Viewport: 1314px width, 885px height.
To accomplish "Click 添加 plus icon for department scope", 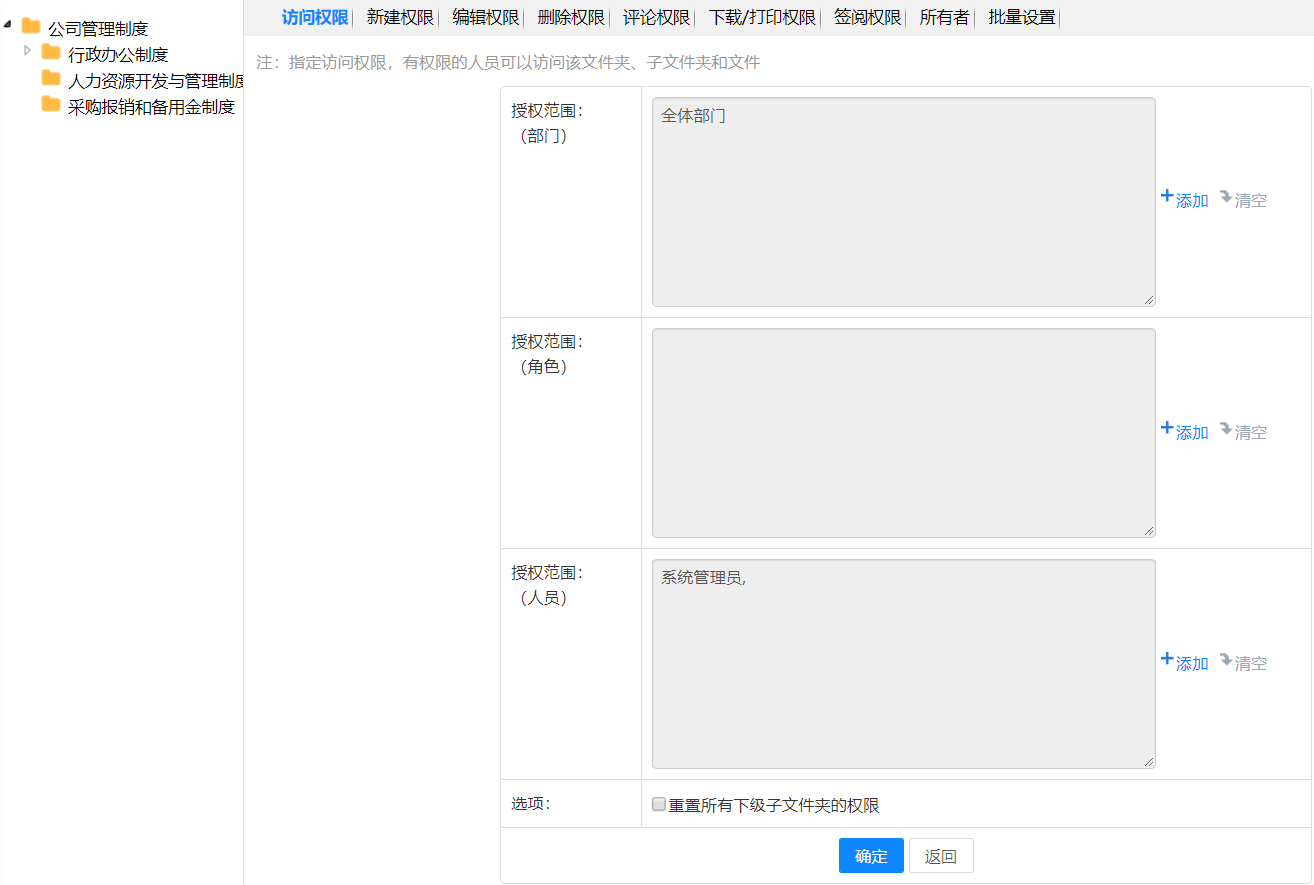I will 1167,197.
